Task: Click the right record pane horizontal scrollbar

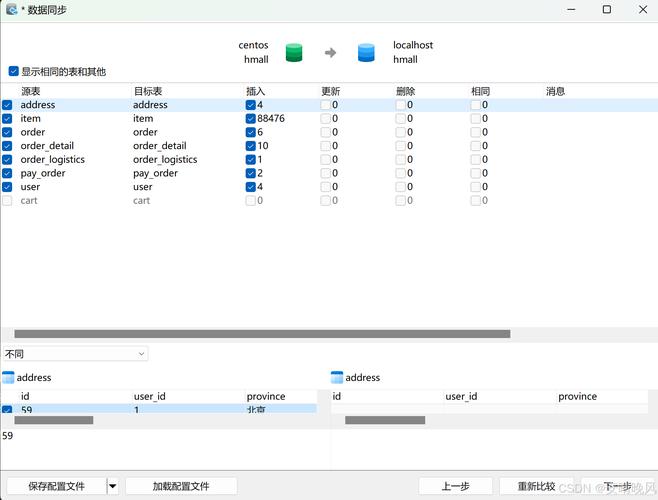Action: click(x=385, y=420)
